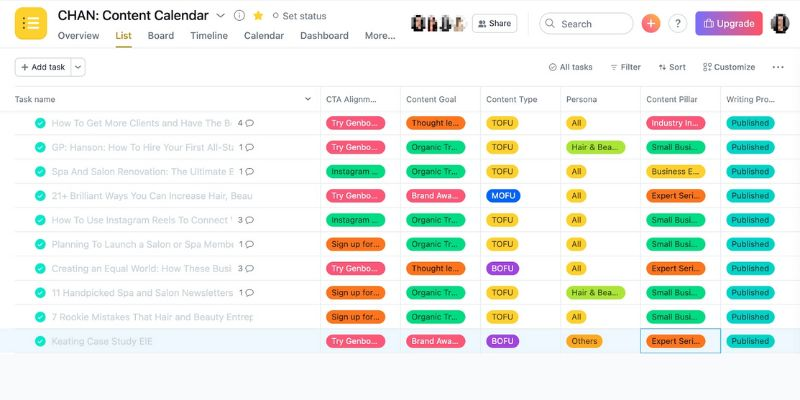
Task: Open the Timeline tab
Action: tap(208, 36)
